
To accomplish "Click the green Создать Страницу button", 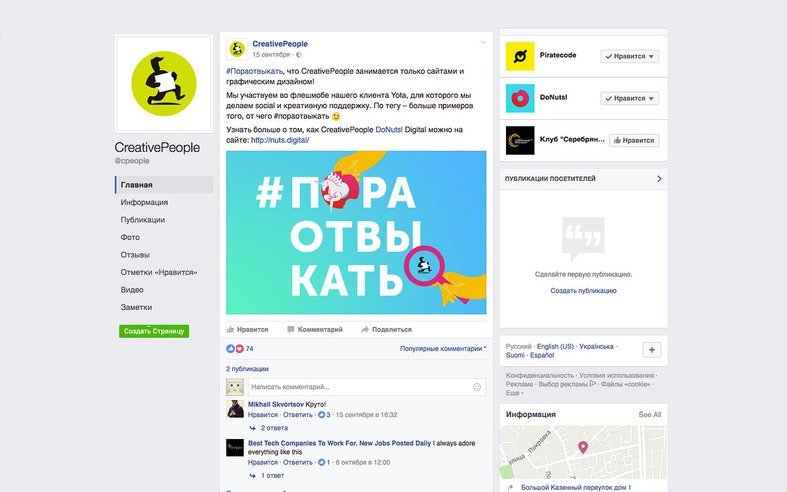I will tap(154, 331).
